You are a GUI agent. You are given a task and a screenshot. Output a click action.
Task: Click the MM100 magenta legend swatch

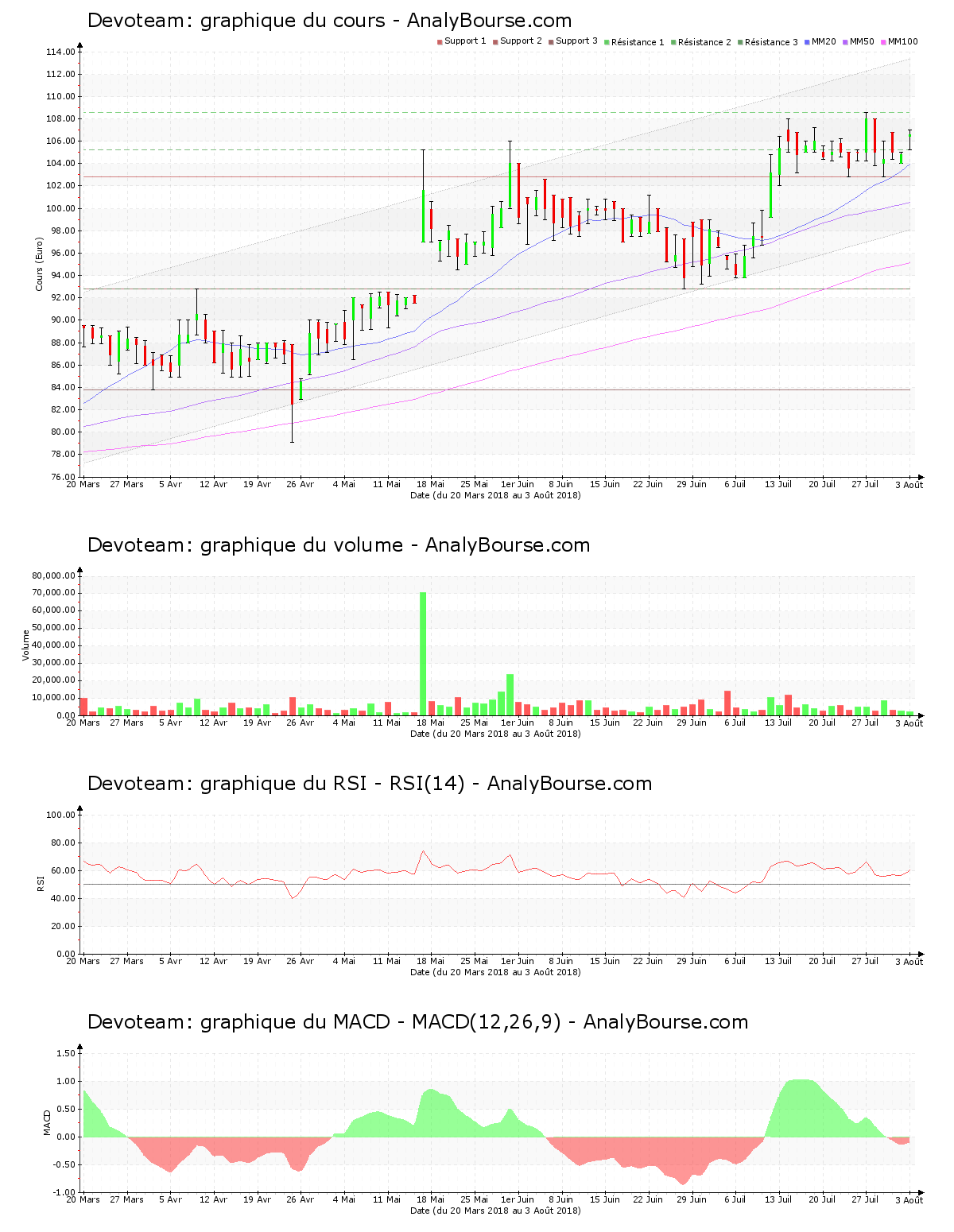tap(883, 42)
